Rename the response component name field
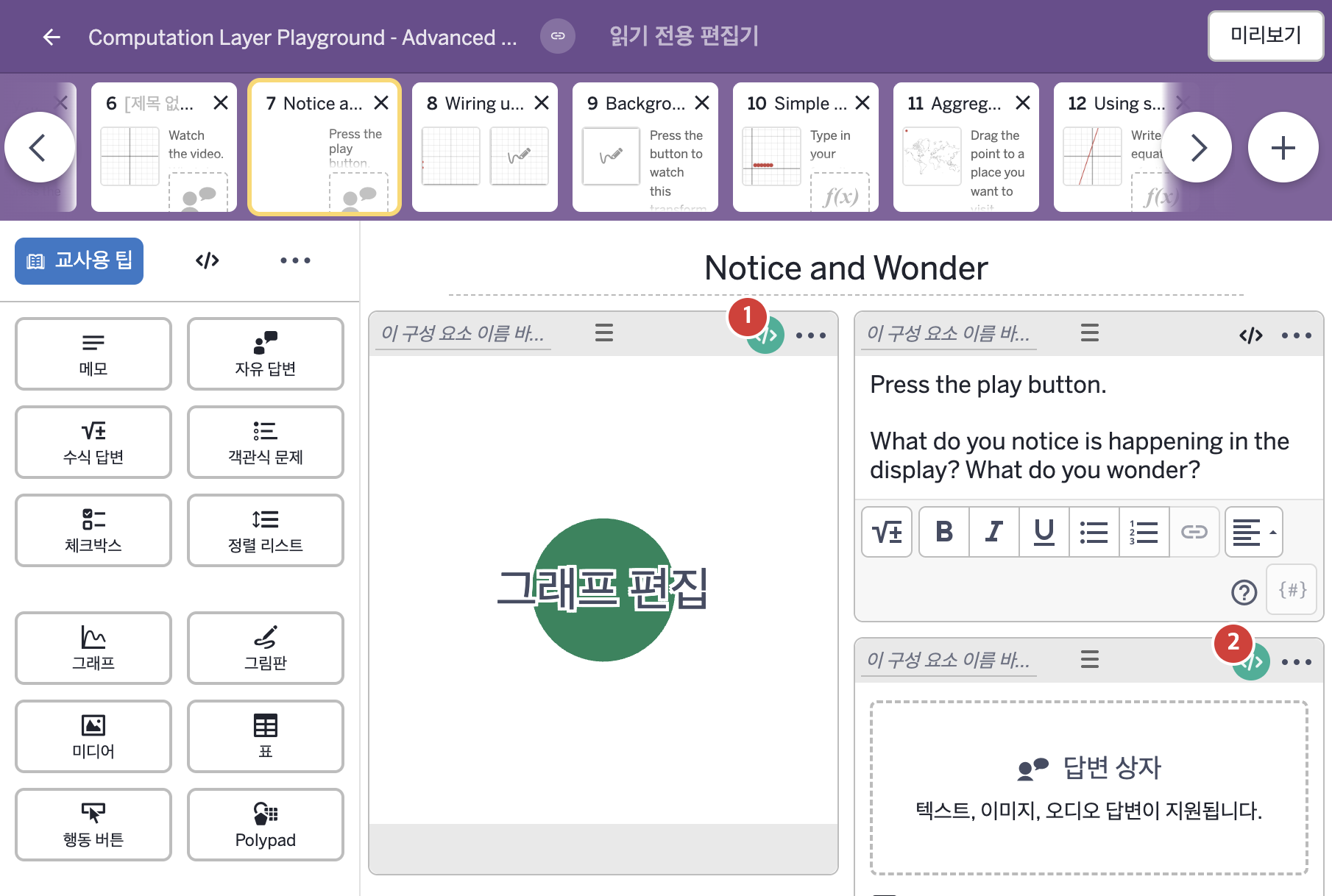1332x896 pixels. tap(949, 661)
